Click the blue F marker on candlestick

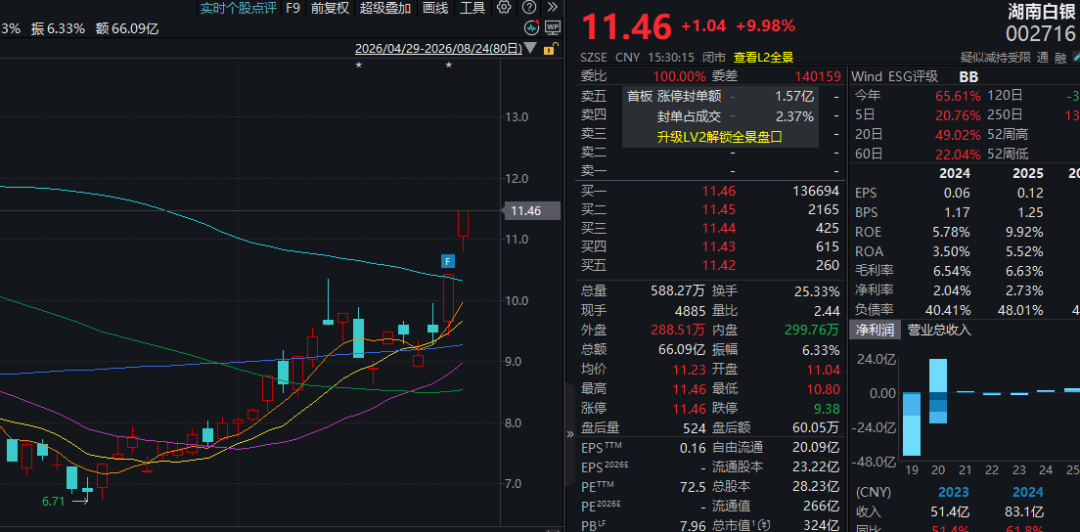[448, 261]
